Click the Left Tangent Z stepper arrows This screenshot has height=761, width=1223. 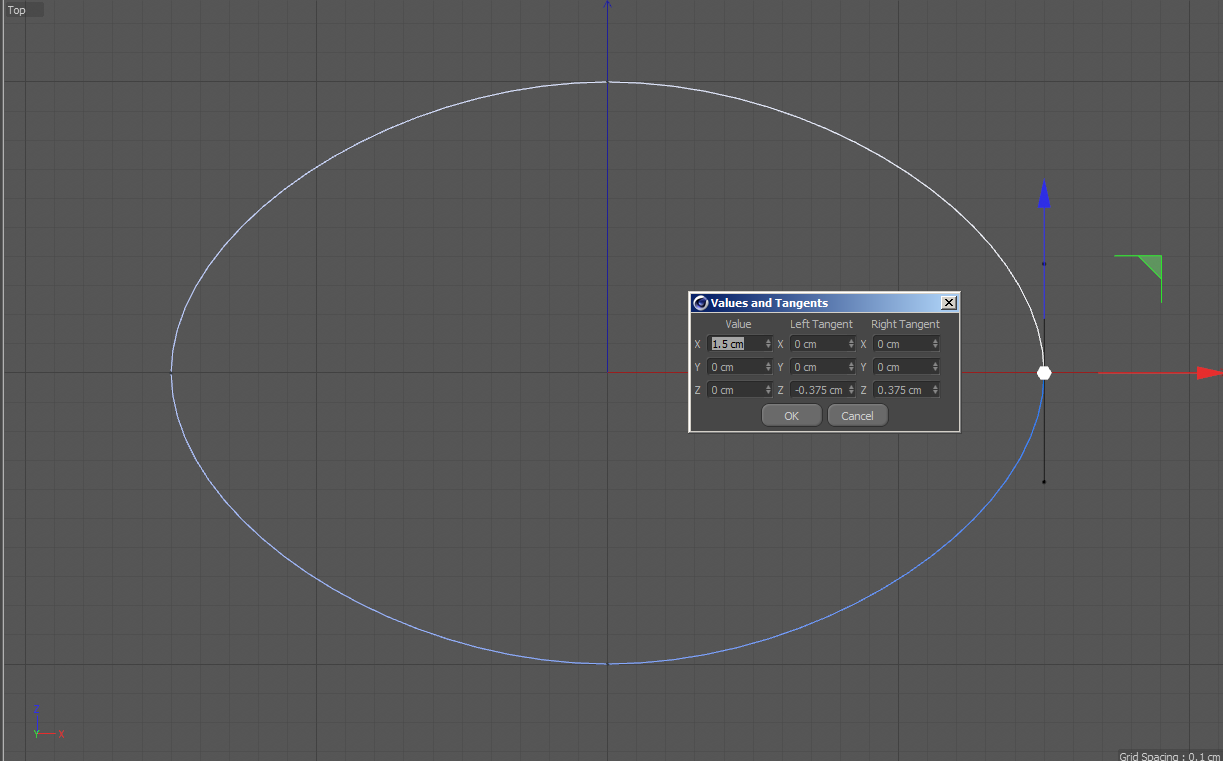tap(851, 390)
